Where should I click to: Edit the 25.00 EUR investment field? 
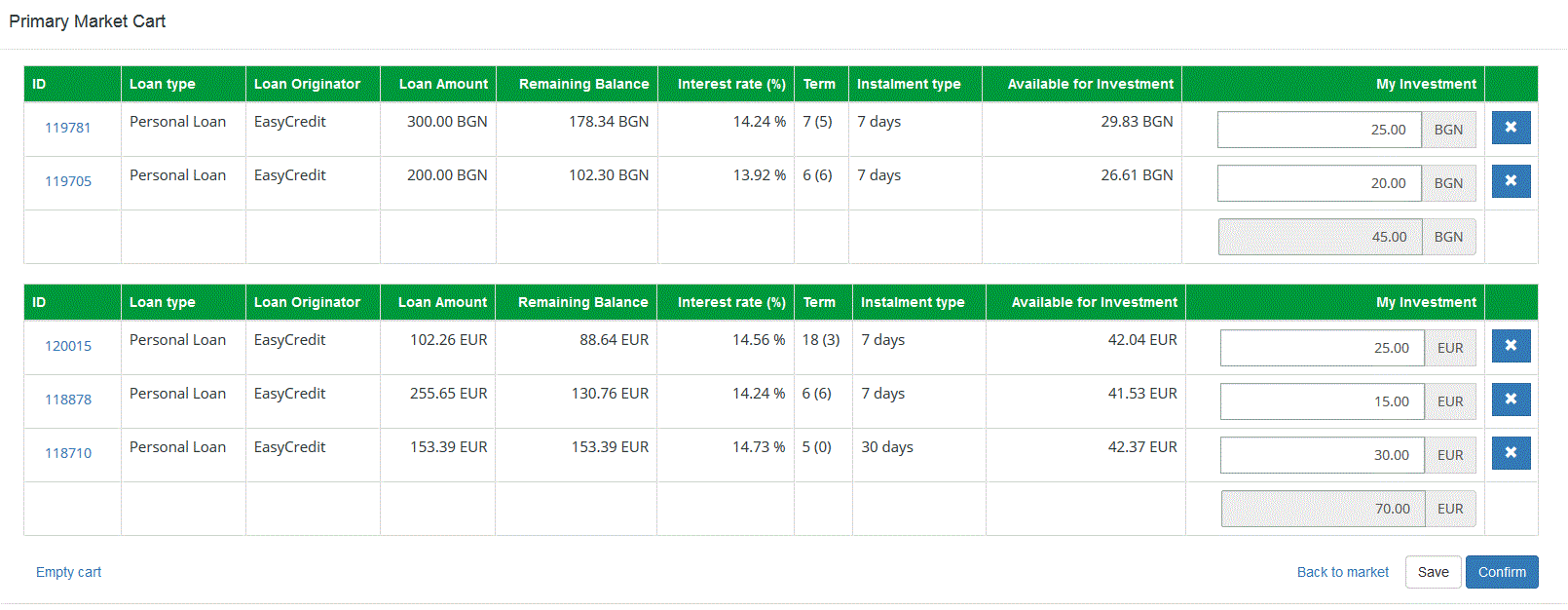pyautogui.click(x=1323, y=348)
